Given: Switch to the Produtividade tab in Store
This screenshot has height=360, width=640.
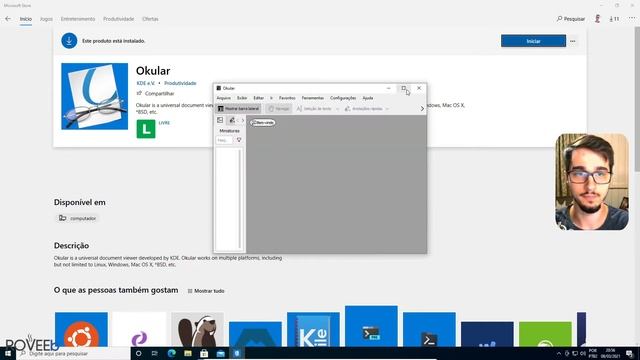Looking at the screenshot, I should (x=118, y=19).
